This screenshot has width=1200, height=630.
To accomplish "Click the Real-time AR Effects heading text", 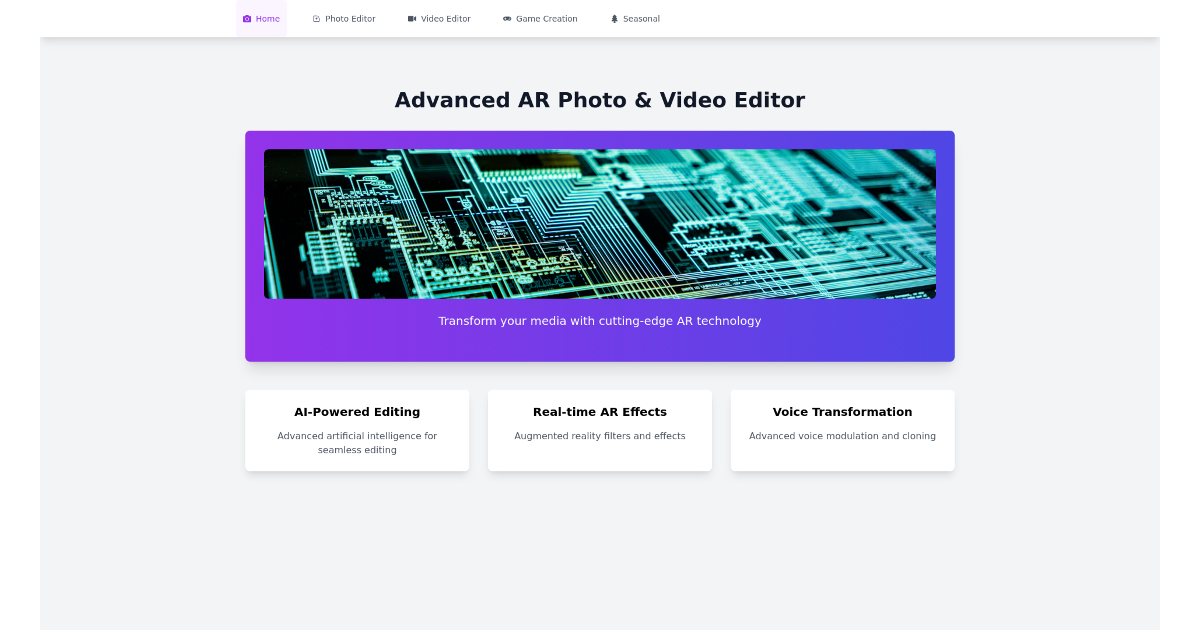I will pyautogui.click(x=599, y=411).
